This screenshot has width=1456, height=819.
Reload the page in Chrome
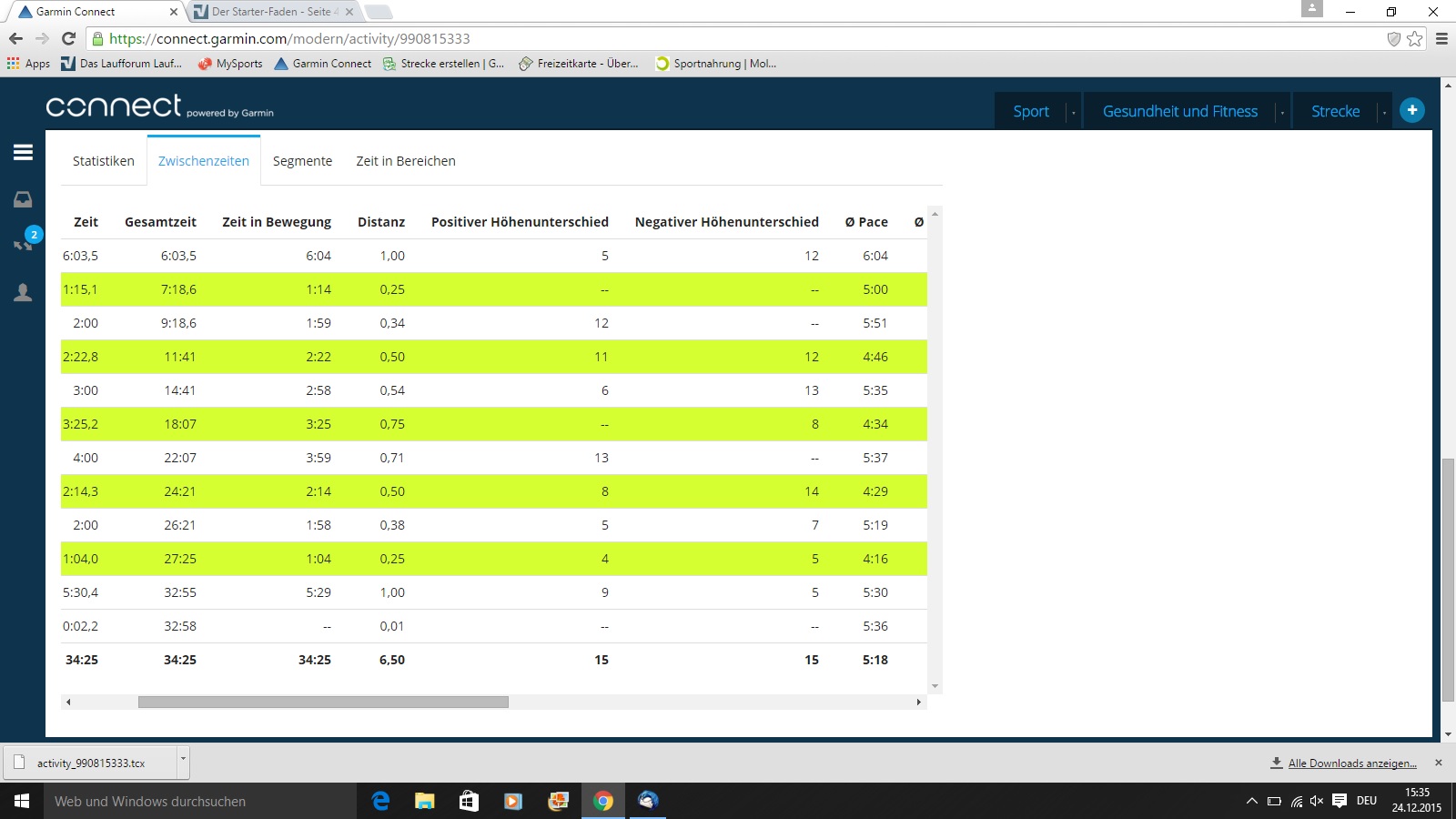[x=68, y=38]
